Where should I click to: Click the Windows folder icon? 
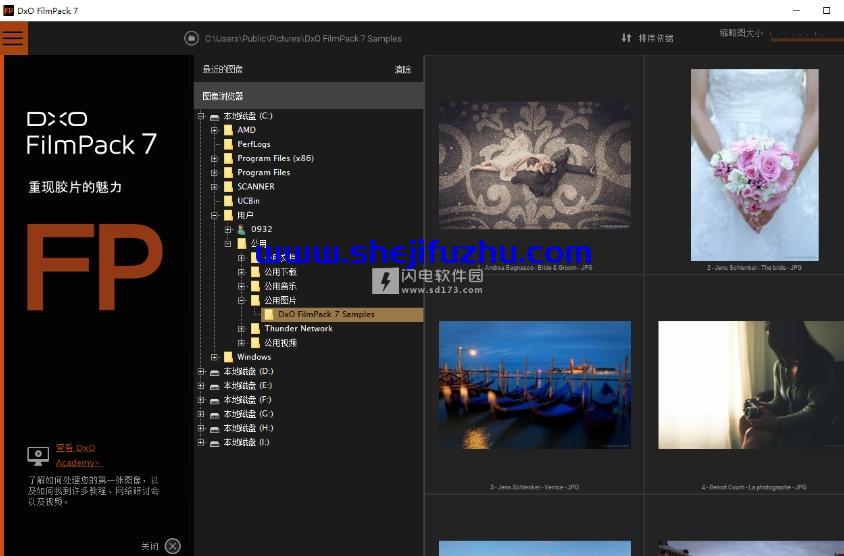(x=228, y=357)
